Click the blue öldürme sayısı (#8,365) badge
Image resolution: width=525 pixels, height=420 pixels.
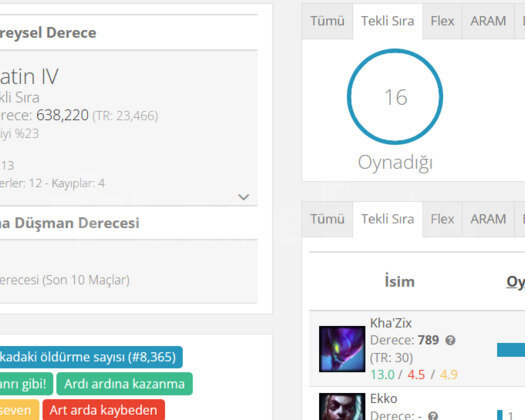click(91, 357)
